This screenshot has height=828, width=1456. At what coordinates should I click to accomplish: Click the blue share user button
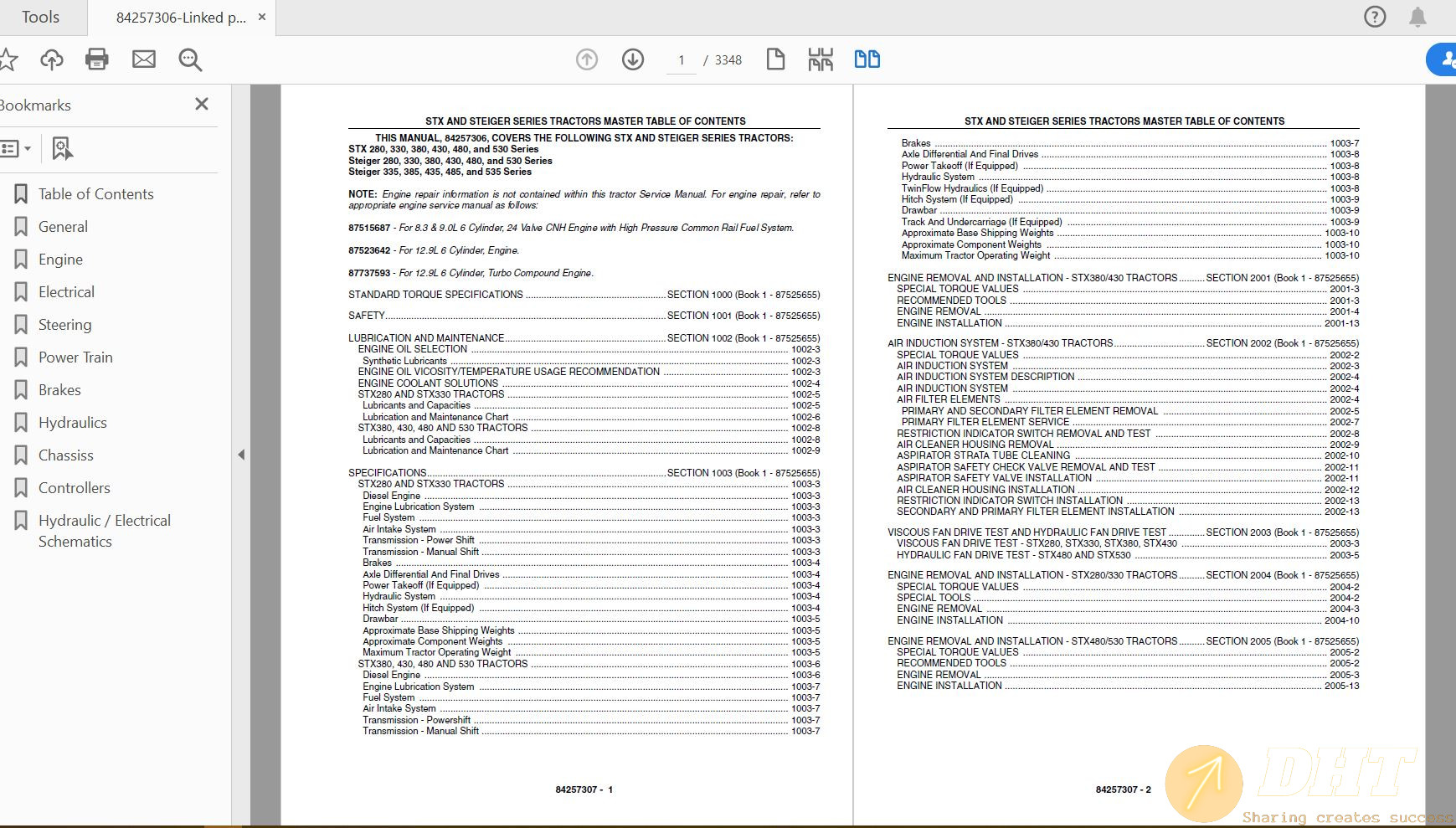click(x=1443, y=59)
